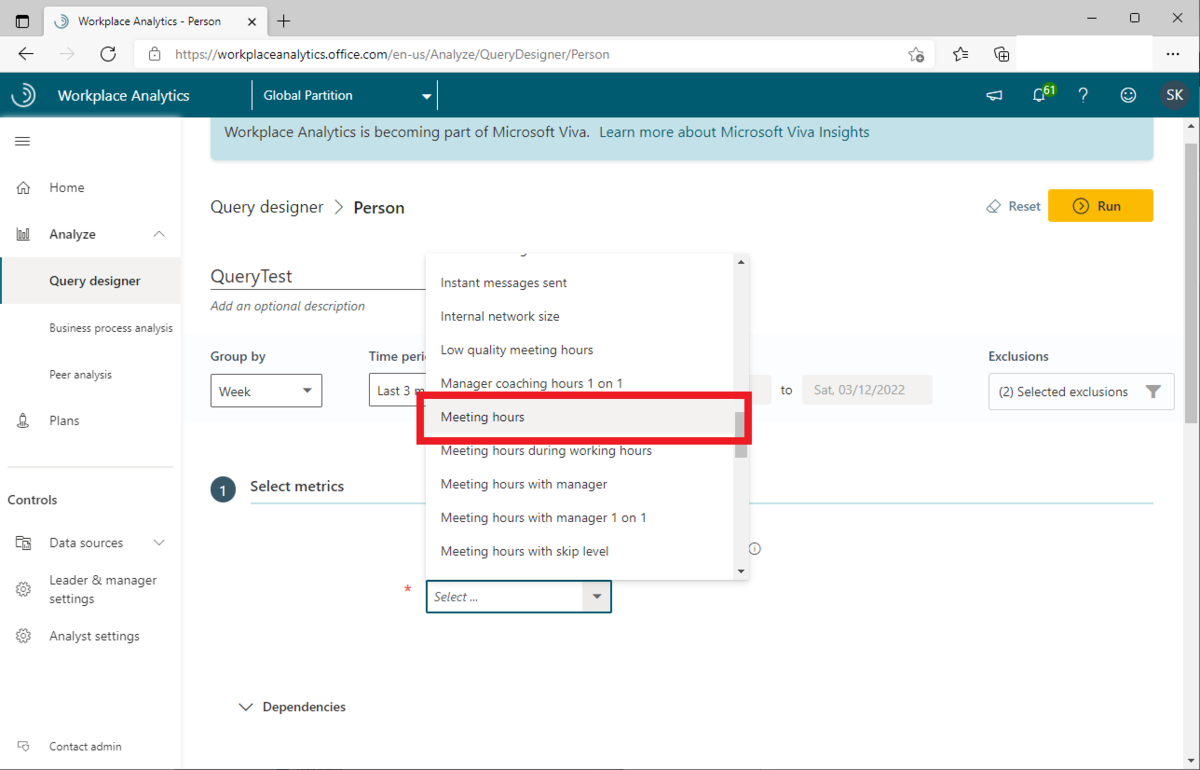Add this page to favorites

tap(916, 54)
